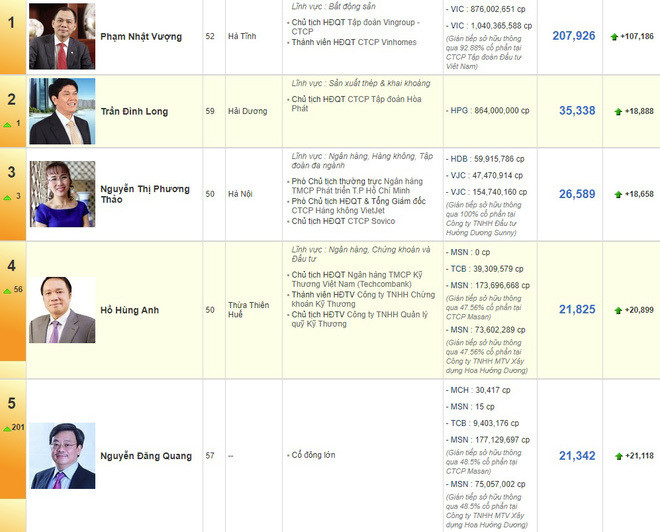Select Hồ Hùng Anh's portrait thumbnail
Image resolution: width=660 pixels, height=532 pixels.
tap(62, 310)
